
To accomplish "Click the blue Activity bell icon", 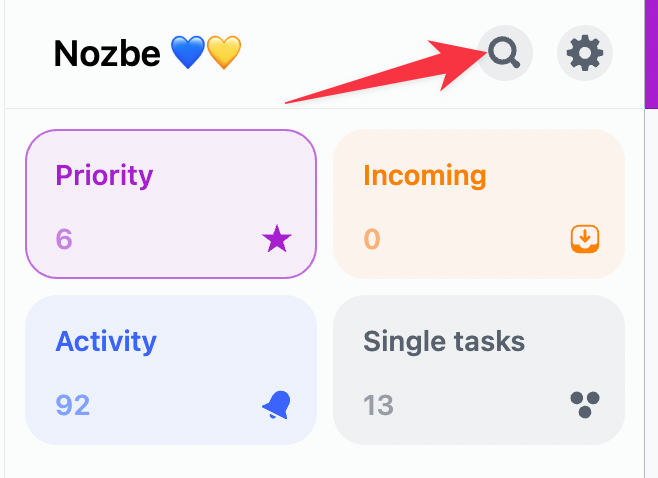I will [277, 405].
